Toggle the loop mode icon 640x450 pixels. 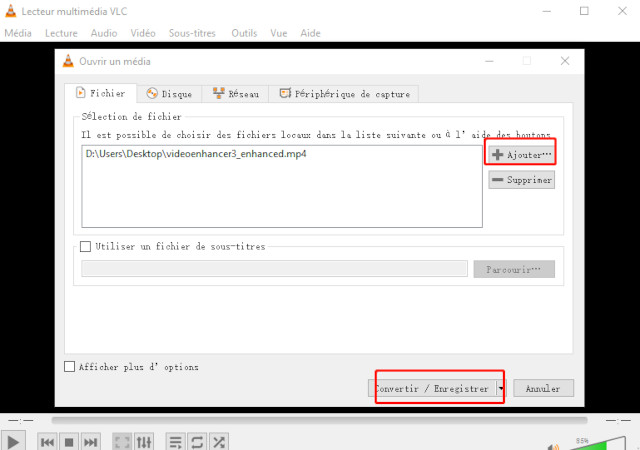click(197, 442)
